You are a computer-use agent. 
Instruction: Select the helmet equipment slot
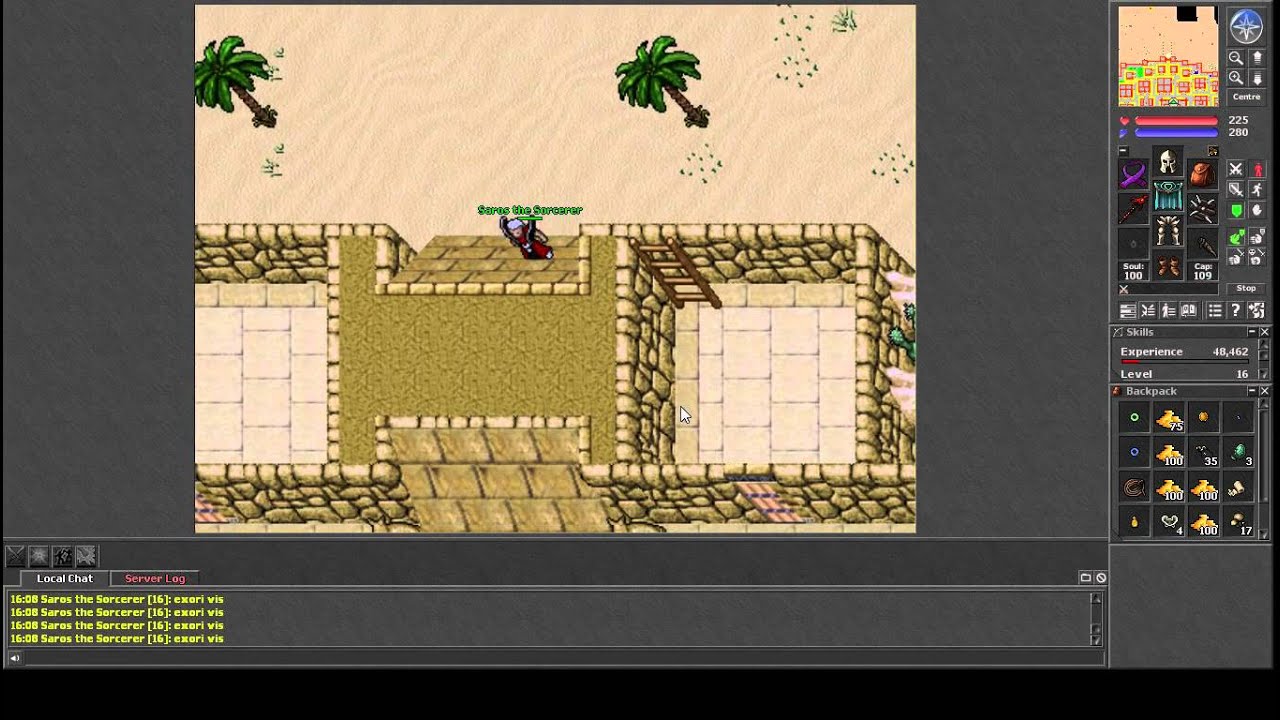(1168, 161)
